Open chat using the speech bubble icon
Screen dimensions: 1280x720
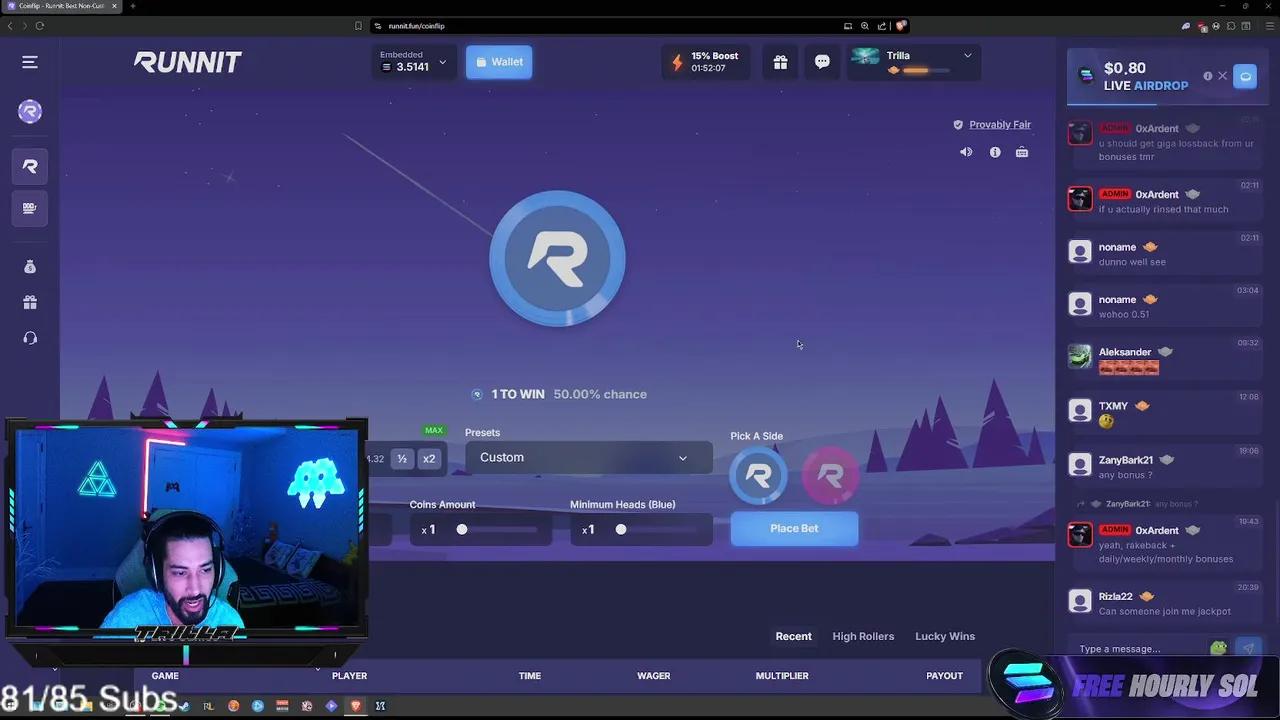tap(822, 61)
